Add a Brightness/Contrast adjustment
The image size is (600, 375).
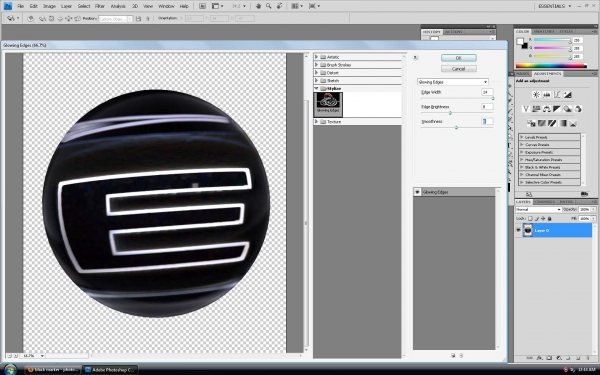tap(536, 95)
